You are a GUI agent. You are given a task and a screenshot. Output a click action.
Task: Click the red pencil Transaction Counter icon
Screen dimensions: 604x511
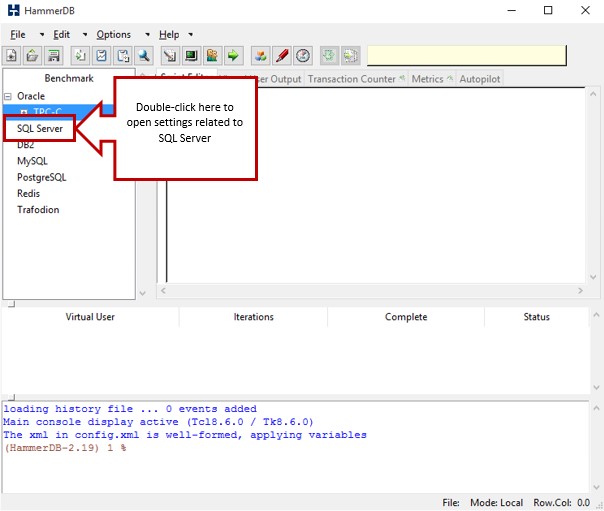pyautogui.click(x=282, y=56)
